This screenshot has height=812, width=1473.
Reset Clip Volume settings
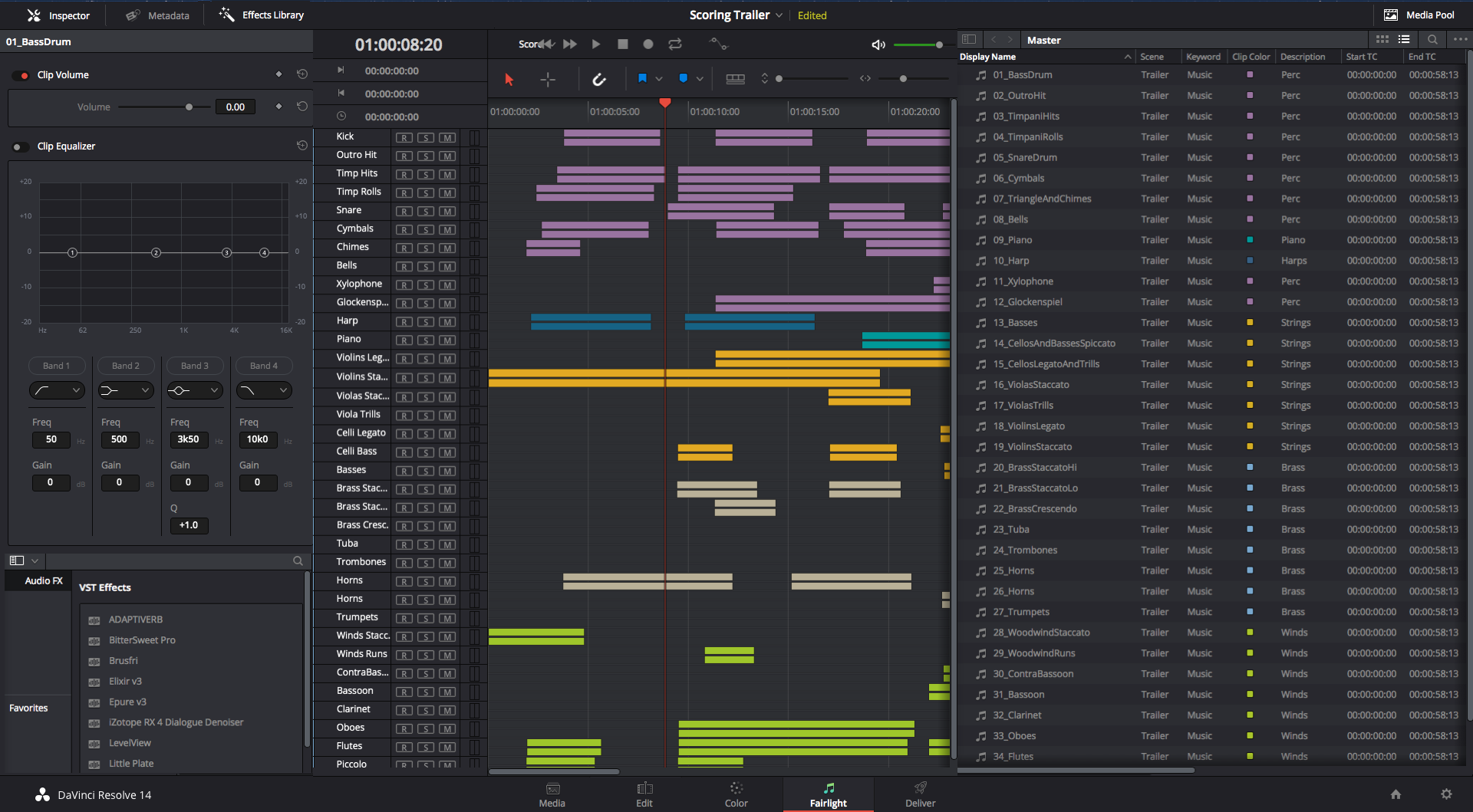[302, 74]
